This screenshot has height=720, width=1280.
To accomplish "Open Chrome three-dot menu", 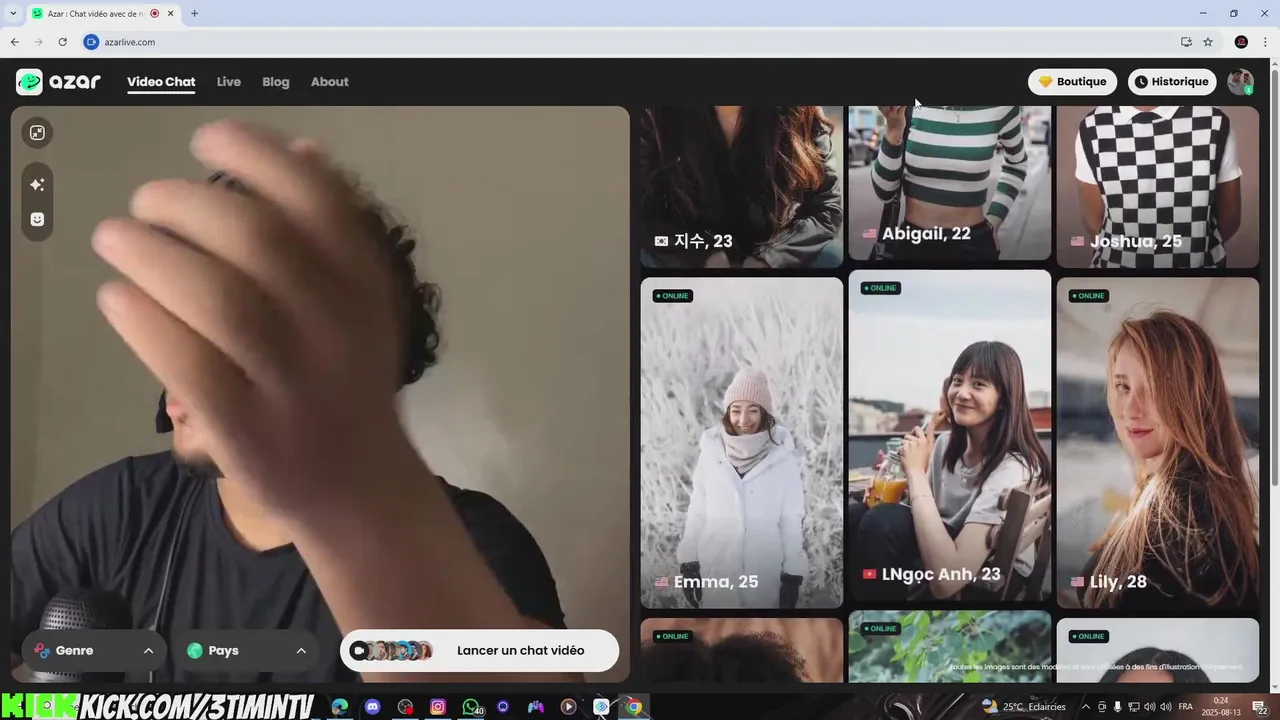I will coord(1265,42).
